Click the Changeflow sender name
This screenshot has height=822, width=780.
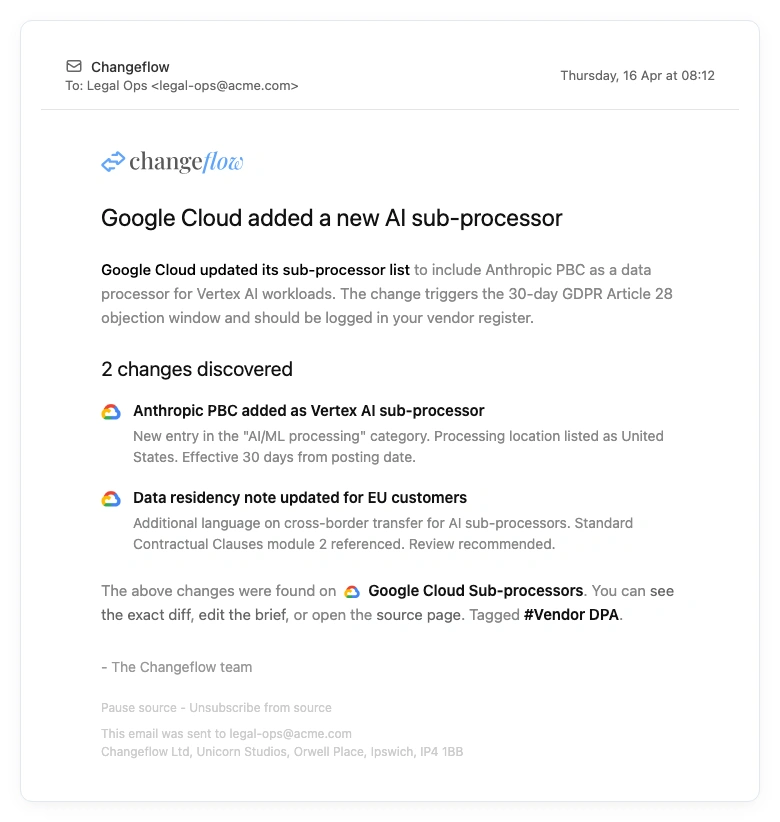coord(130,67)
